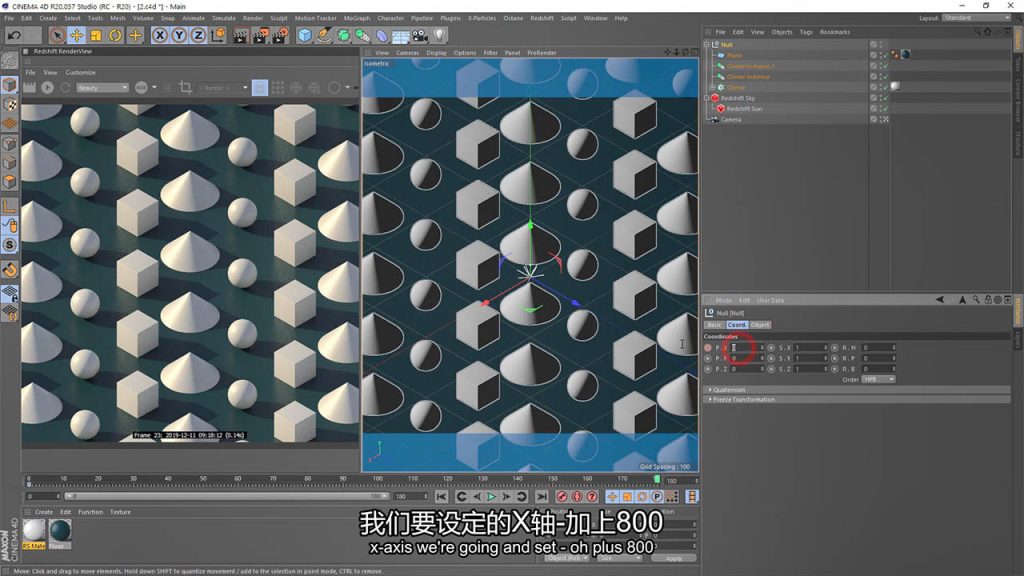Go to start of animation

coord(441,497)
